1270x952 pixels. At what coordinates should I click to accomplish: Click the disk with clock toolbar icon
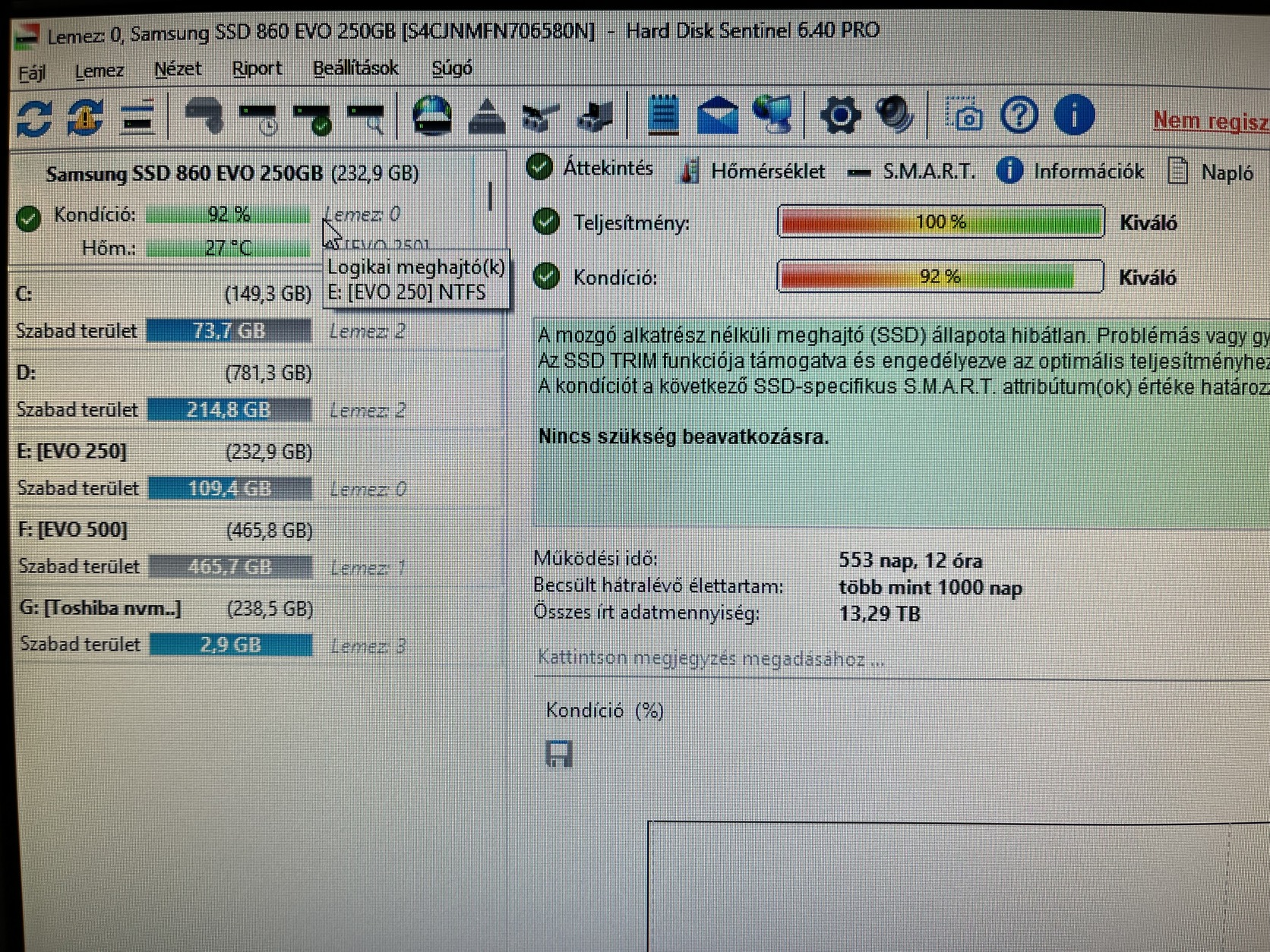[x=258, y=118]
